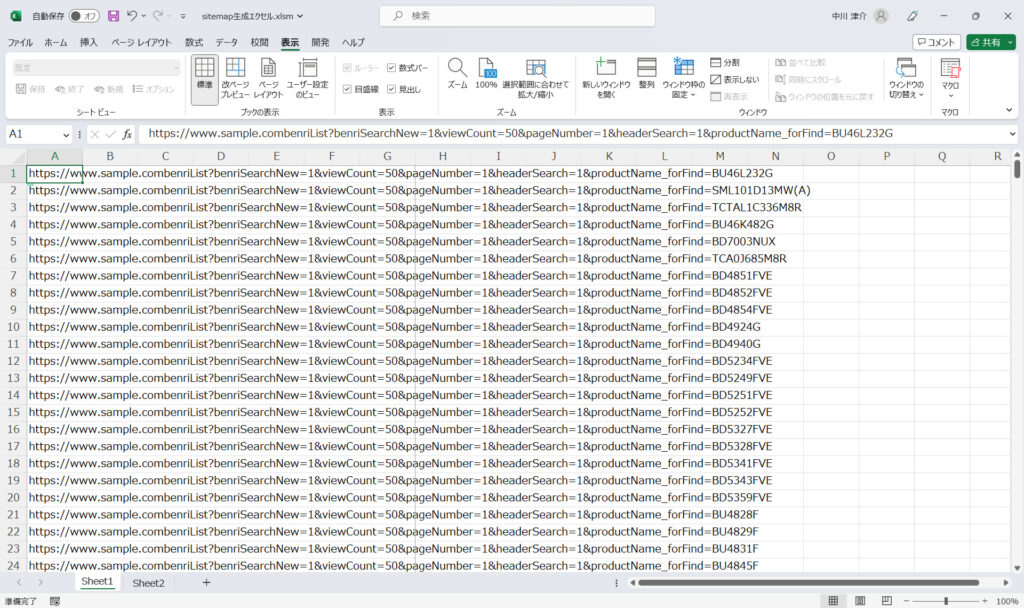Click the 共有 share button
This screenshot has width=1024, height=608.
coord(990,42)
